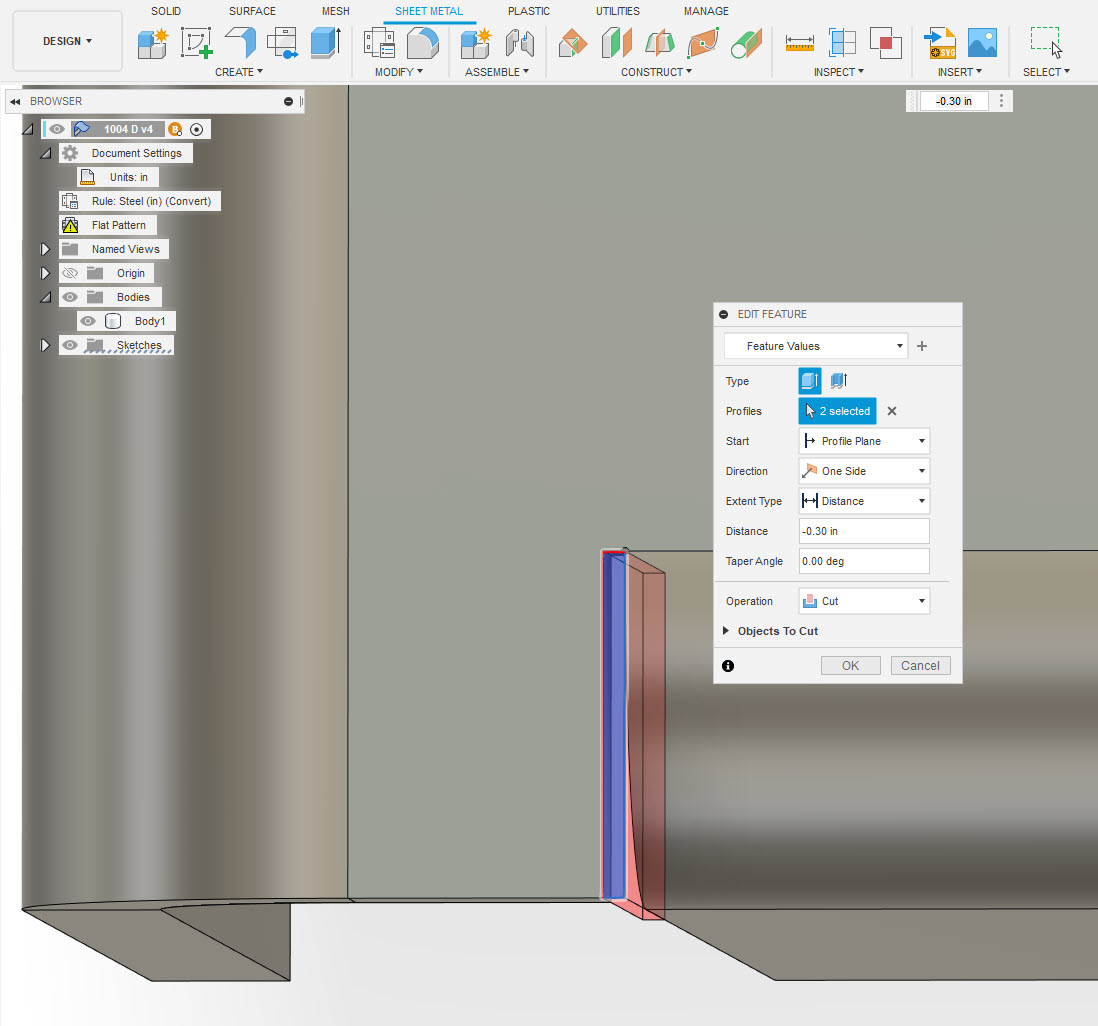This screenshot has width=1098, height=1026.
Task: Hide Body1 using its eye icon
Action: (x=87, y=320)
